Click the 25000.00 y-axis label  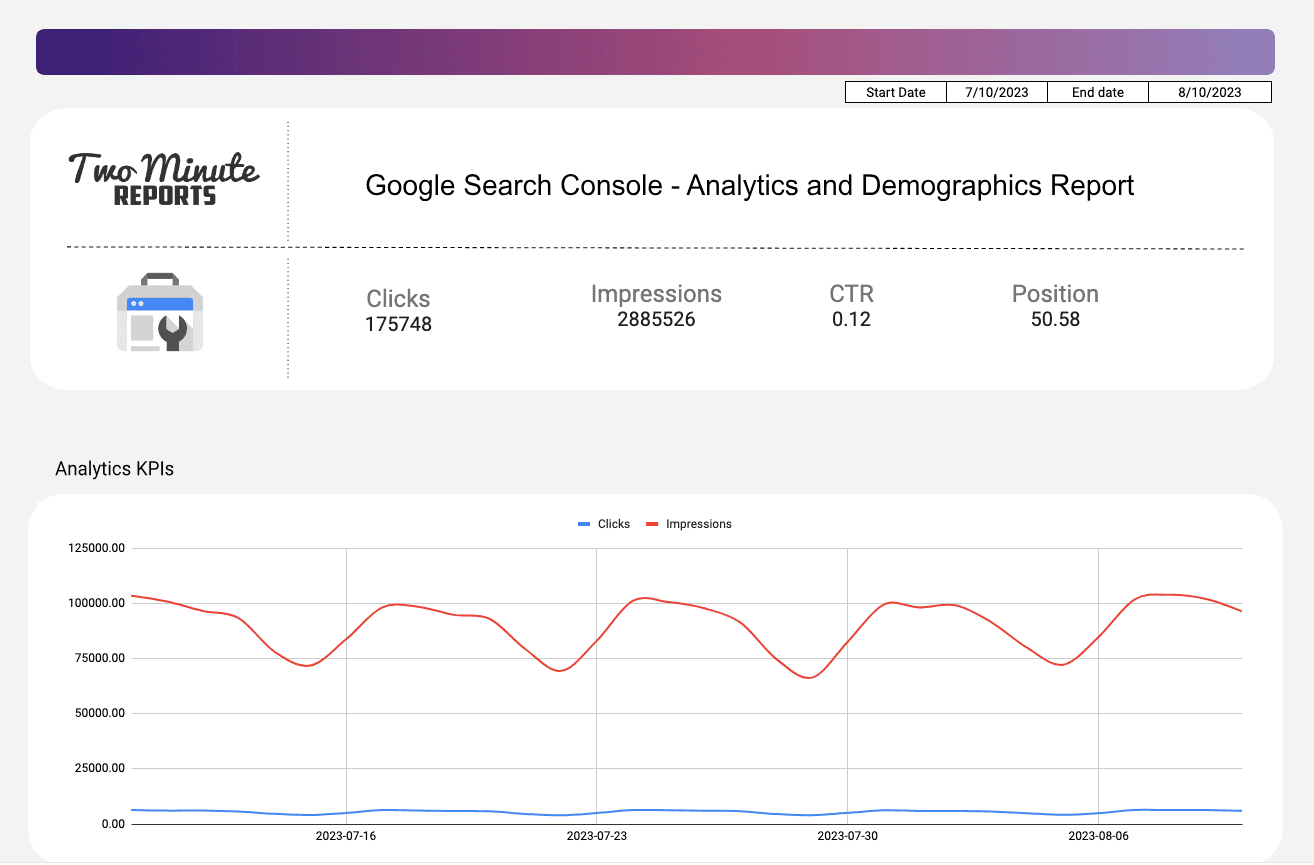coord(99,769)
